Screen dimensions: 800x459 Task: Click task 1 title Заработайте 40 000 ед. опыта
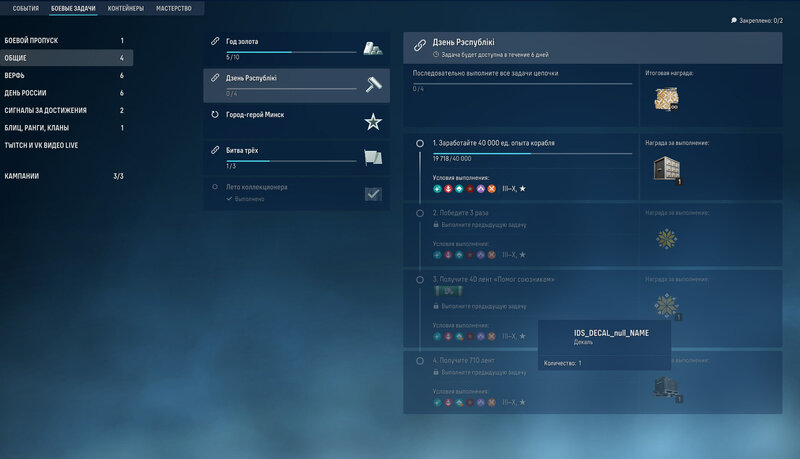[x=493, y=143]
